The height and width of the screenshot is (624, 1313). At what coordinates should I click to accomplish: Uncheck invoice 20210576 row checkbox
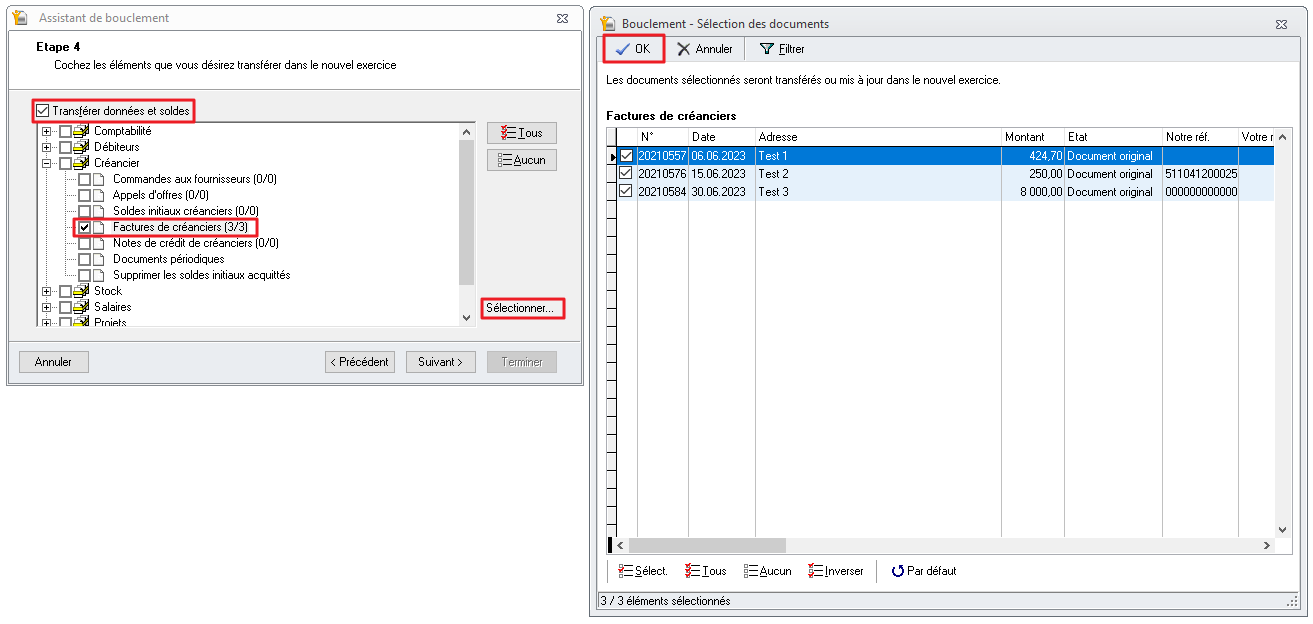(x=626, y=174)
